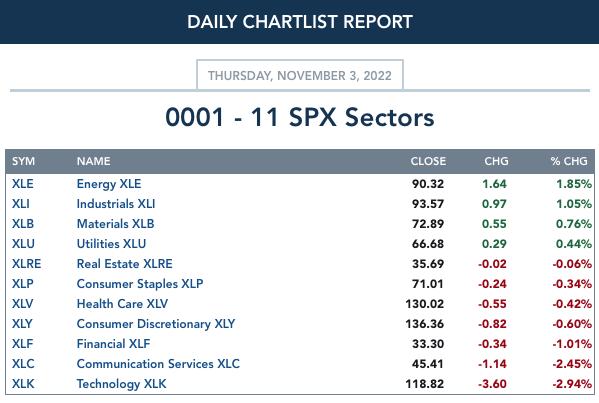Open Consumer Staples XLP link
This screenshot has height=403, width=599.
(x=140, y=284)
